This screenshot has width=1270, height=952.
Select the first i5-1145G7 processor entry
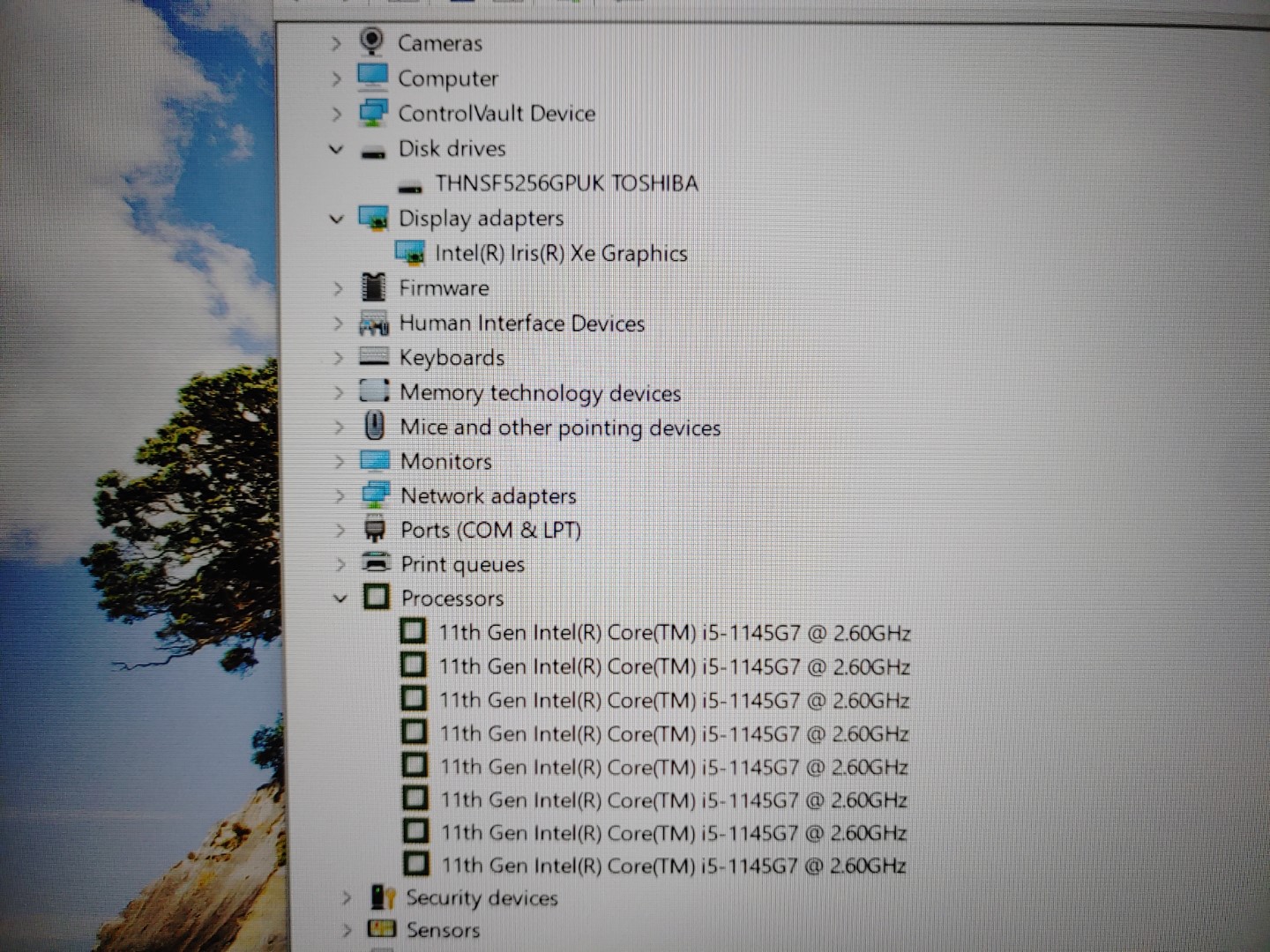click(x=674, y=633)
